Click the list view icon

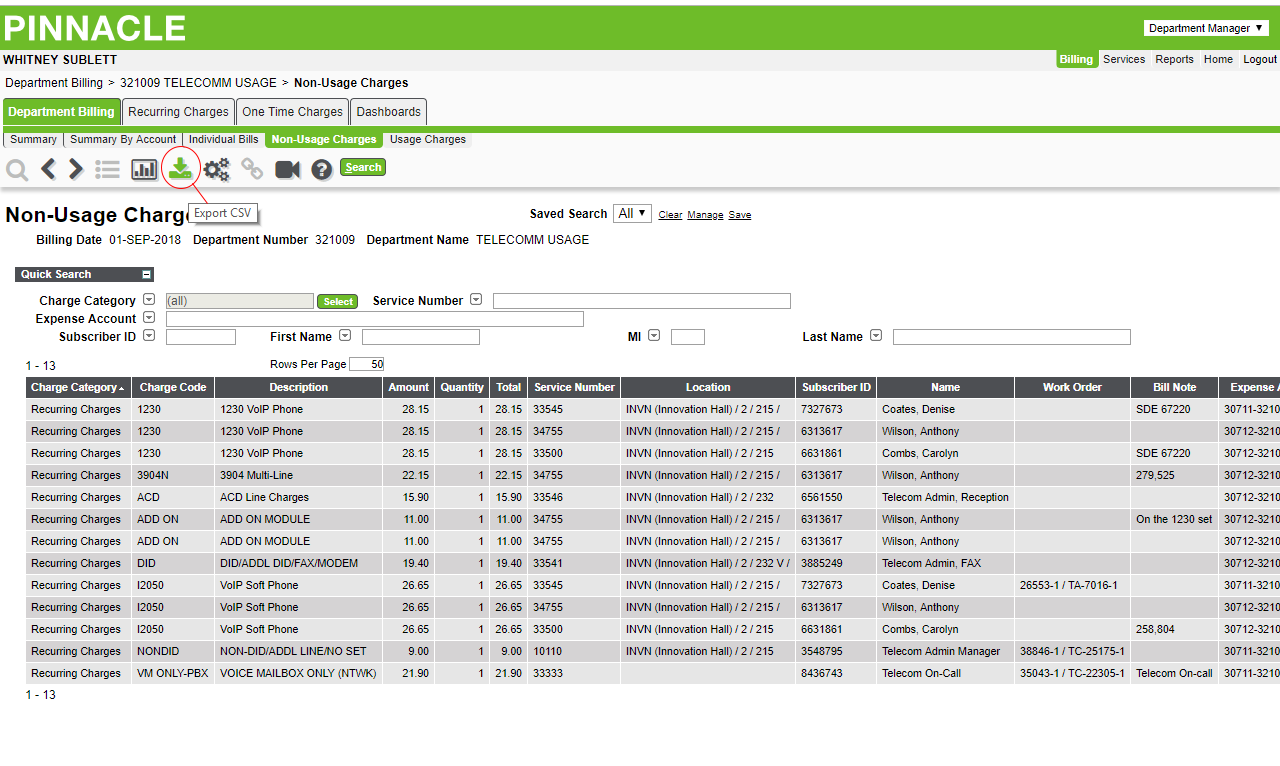[107, 169]
